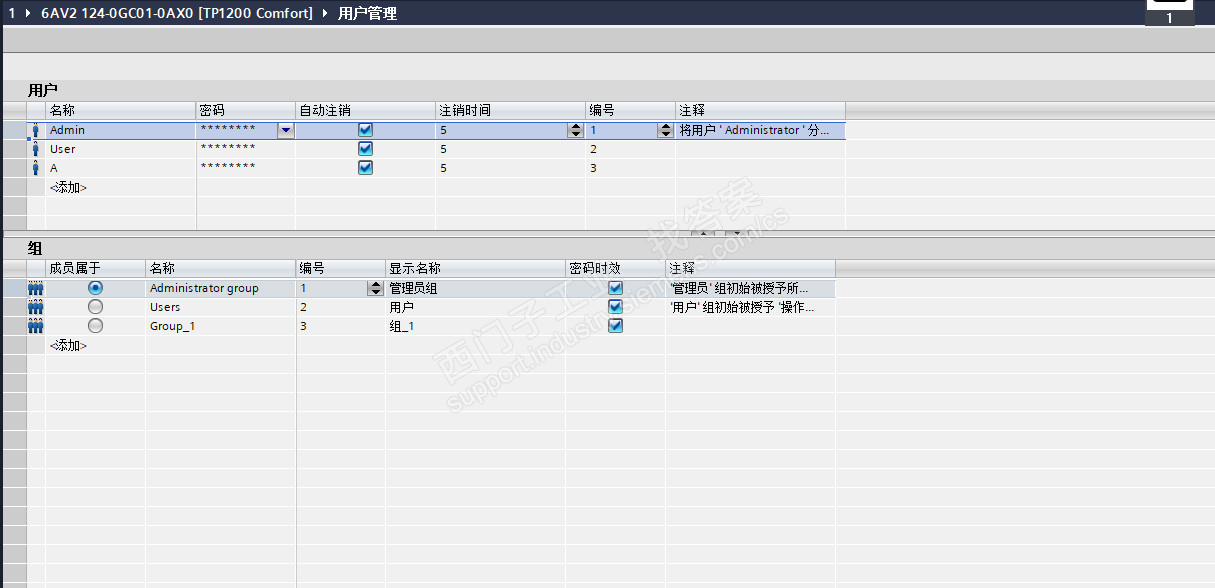Click the password field of User
The height and width of the screenshot is (588, 1215).
[245, 149]
